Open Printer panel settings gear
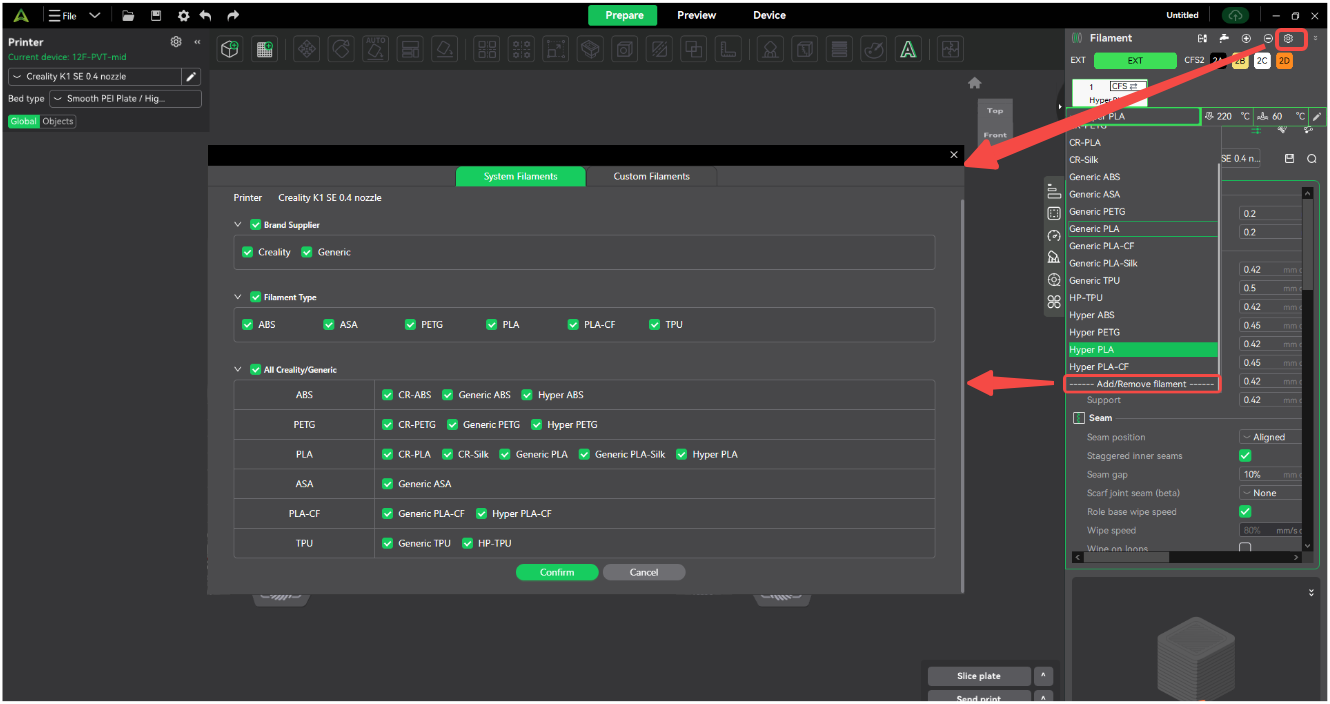 [176, 42]
